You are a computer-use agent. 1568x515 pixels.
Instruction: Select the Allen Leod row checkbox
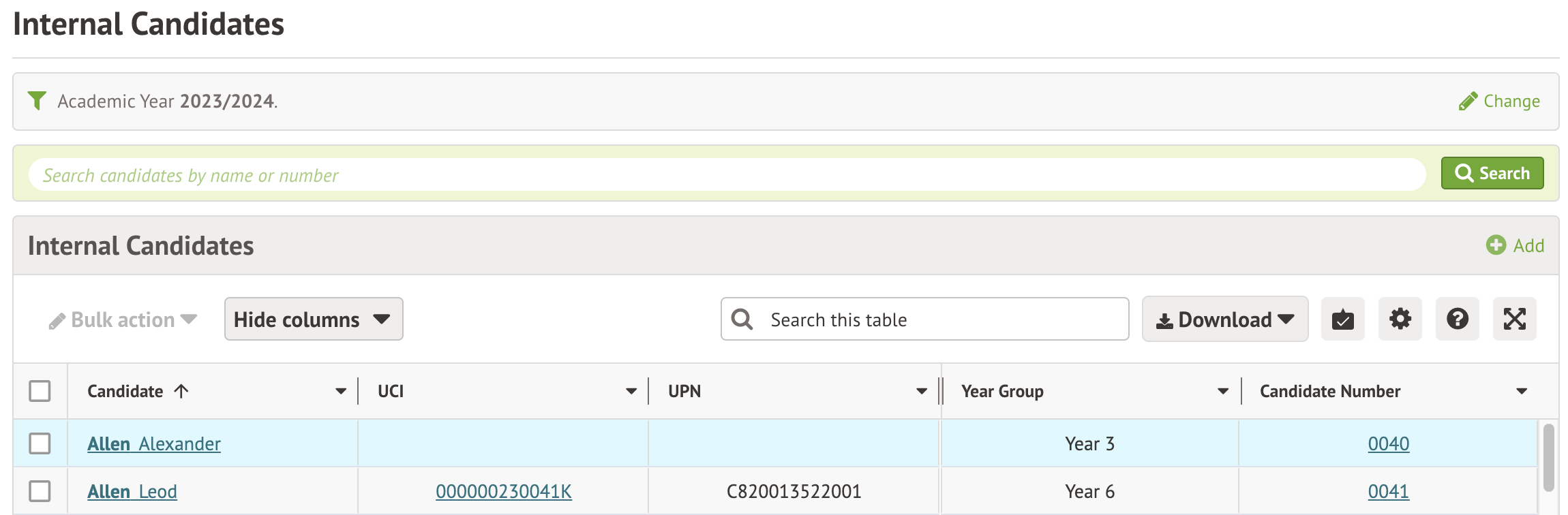(40, 491)
